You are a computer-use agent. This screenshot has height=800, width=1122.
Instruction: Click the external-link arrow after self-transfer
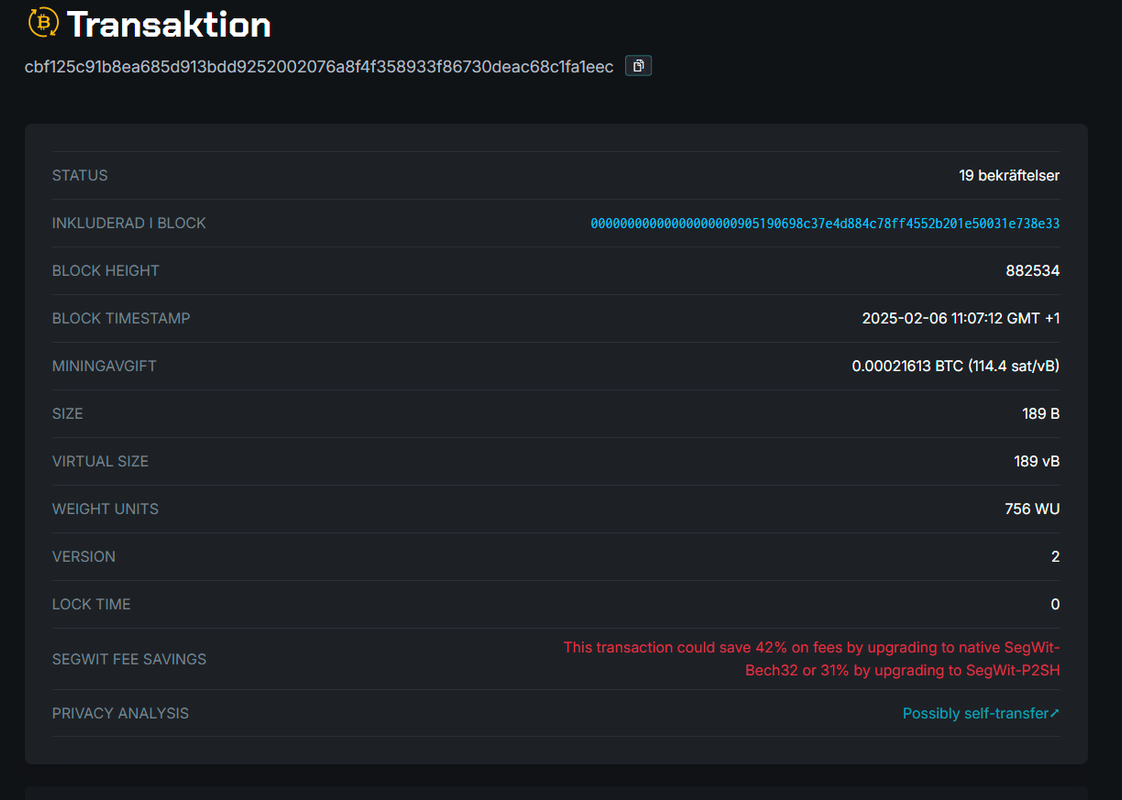pyautogui.click(x=1055, y=713)
